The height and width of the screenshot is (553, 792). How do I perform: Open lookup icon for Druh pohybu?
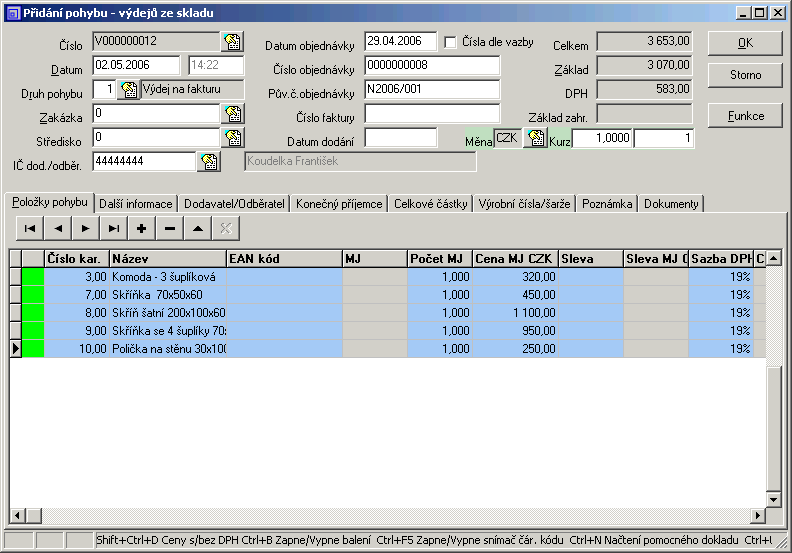[x=129, y=90]
